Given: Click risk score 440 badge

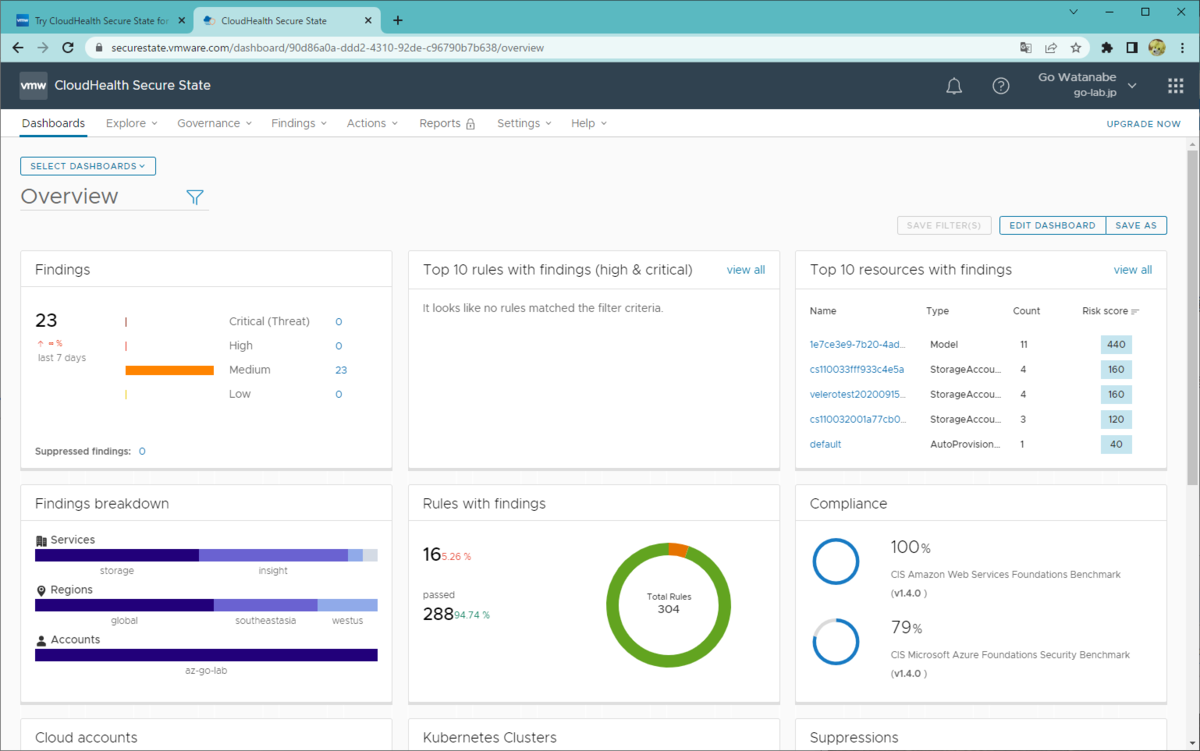Looking at the screenshot, I should point(1116,344).
